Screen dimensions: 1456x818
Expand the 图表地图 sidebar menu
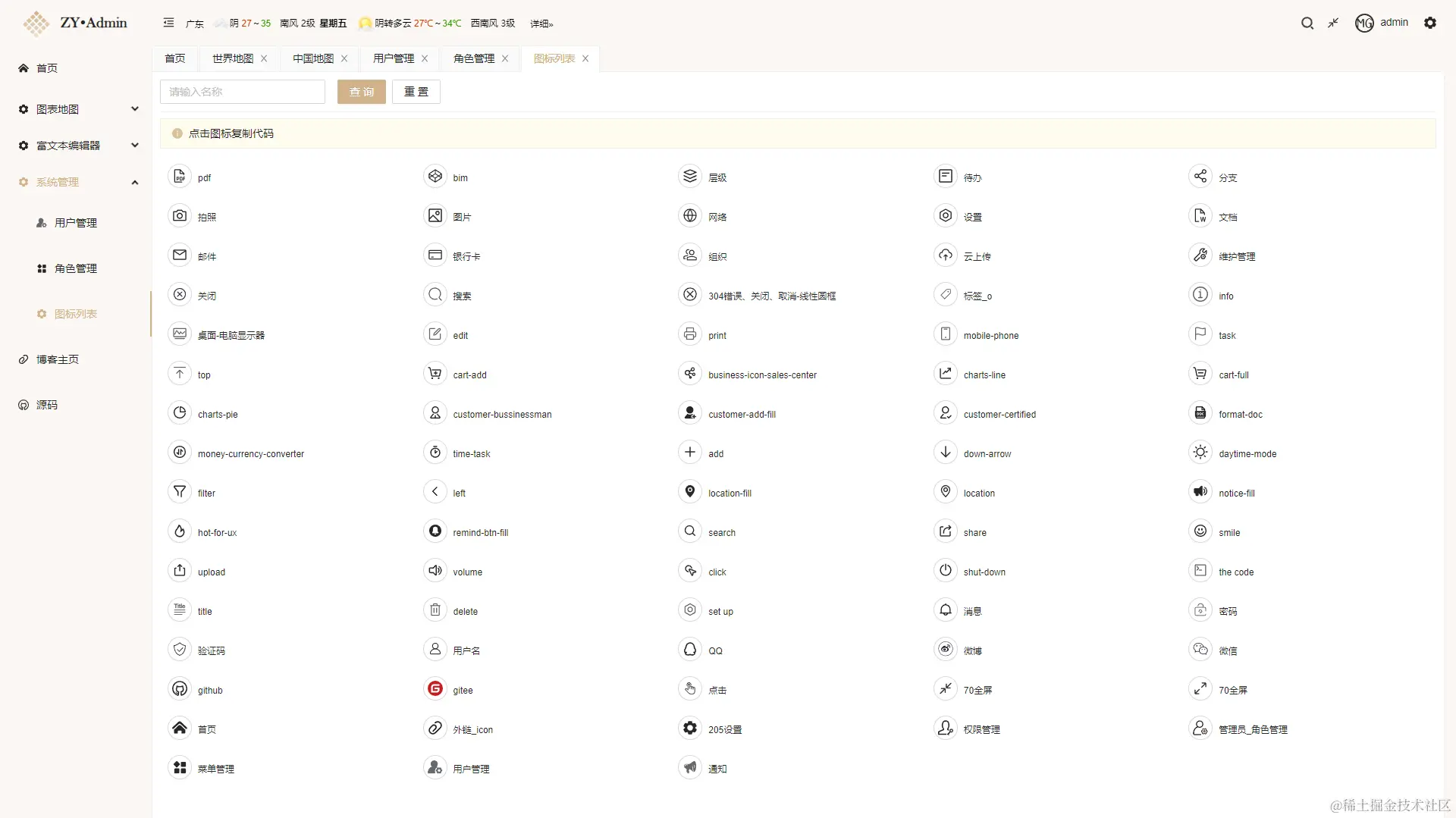point(76,108)
